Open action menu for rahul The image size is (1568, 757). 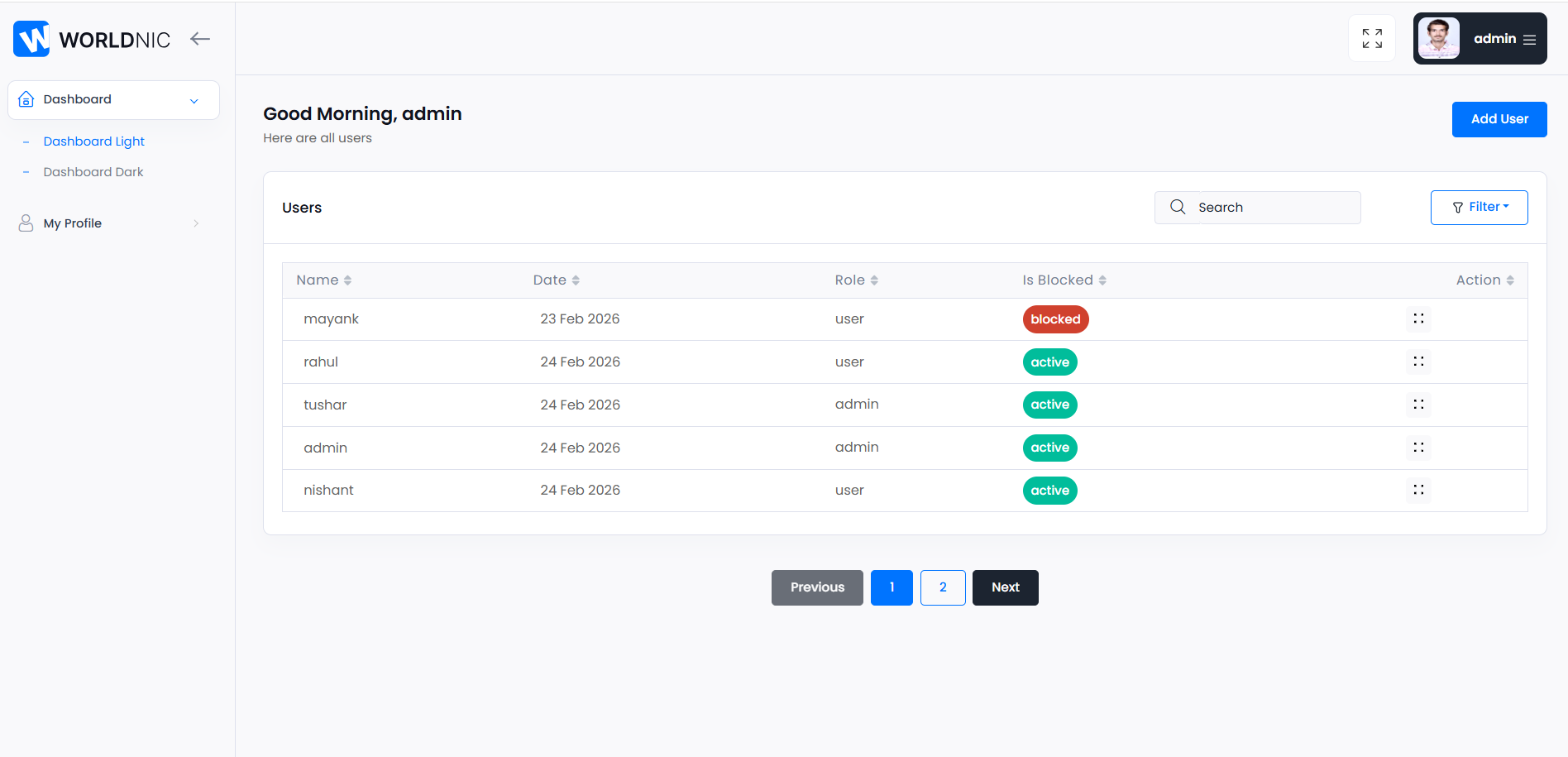click(1418, 362)
